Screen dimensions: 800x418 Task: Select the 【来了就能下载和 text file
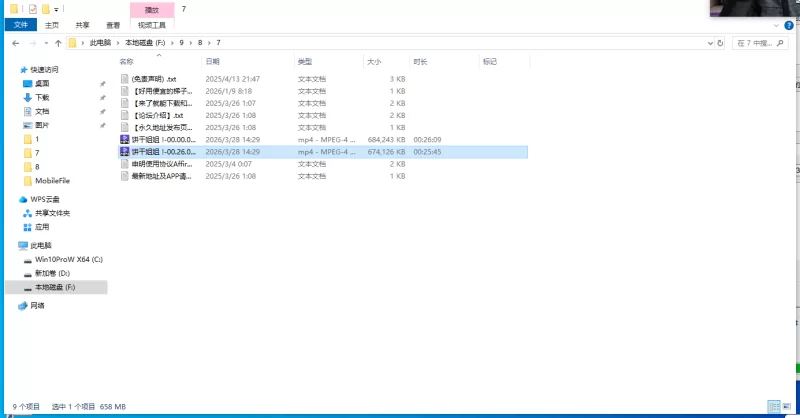click(323, 104)
